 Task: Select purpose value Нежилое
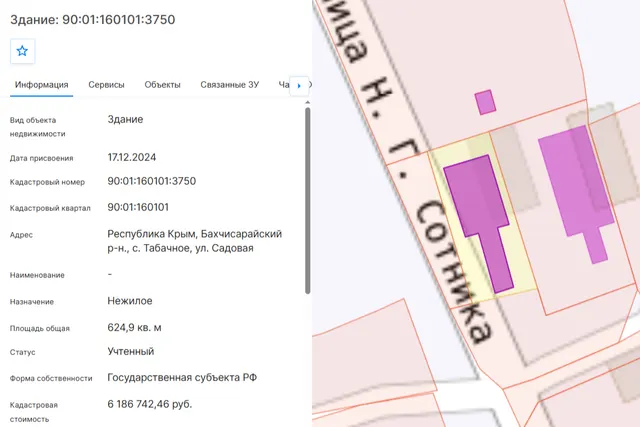tap(130, 301)
